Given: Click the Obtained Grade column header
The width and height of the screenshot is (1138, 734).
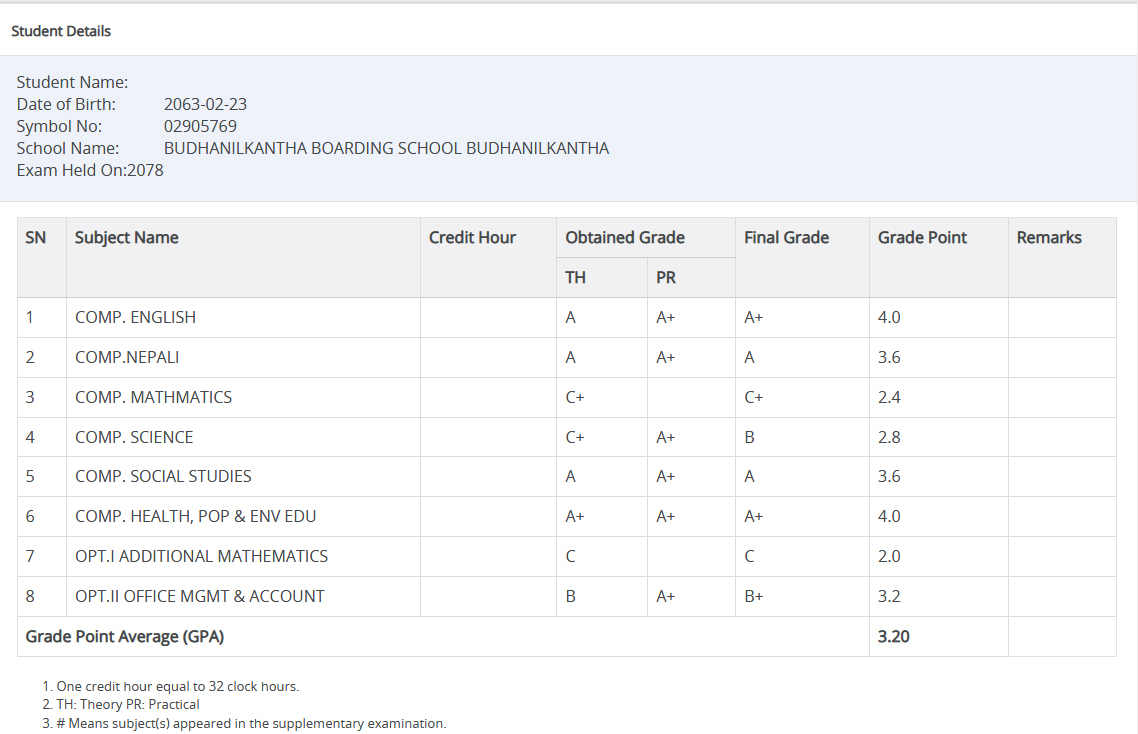Looking at the screenshot, I should click(x=625, y=237).
